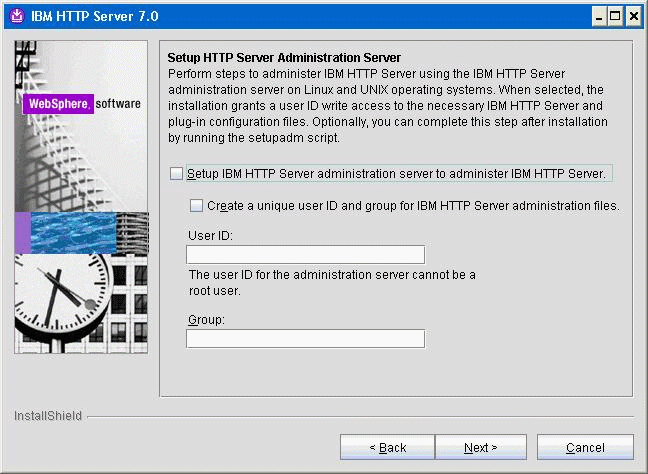Click the IBM HTTP Server installer title icon
This screenshot has width=648, height=474.
(x=17, y=16)
